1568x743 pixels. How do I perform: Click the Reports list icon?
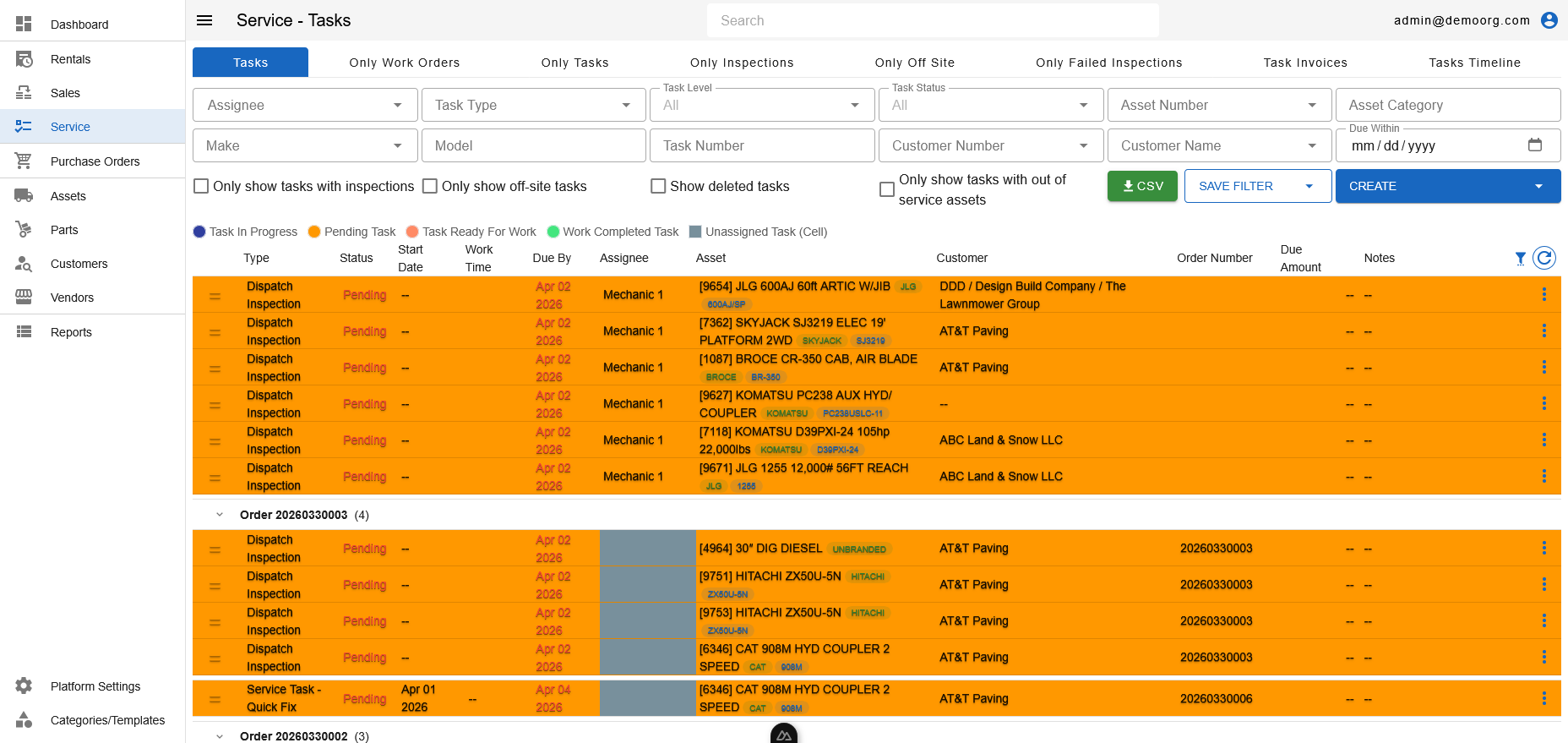pyautogui.click(x=24, y=331)
